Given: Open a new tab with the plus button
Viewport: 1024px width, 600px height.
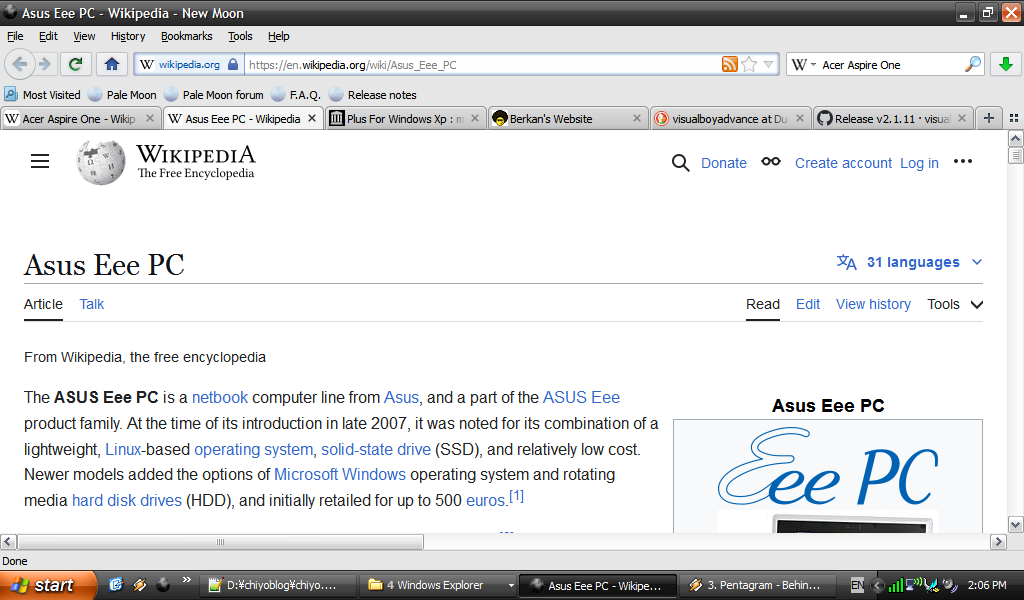Looking at the screenshot, I should [989, 118].
